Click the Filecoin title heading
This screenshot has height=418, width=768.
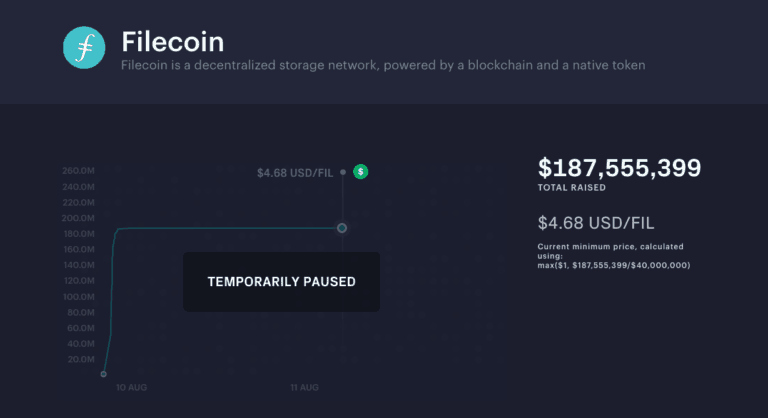point(172,42)
